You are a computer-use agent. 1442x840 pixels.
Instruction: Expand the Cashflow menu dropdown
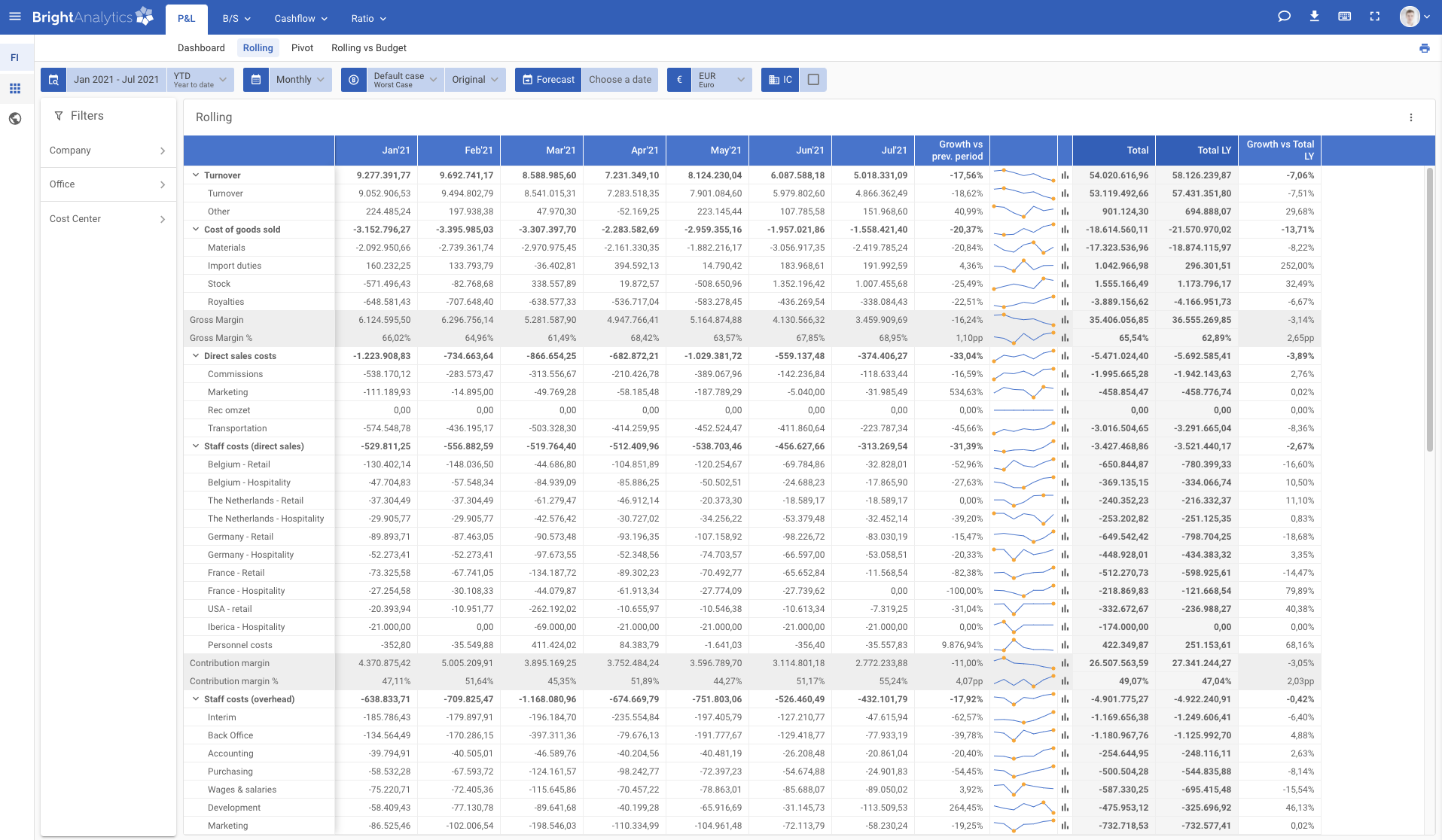coord(300,18)
